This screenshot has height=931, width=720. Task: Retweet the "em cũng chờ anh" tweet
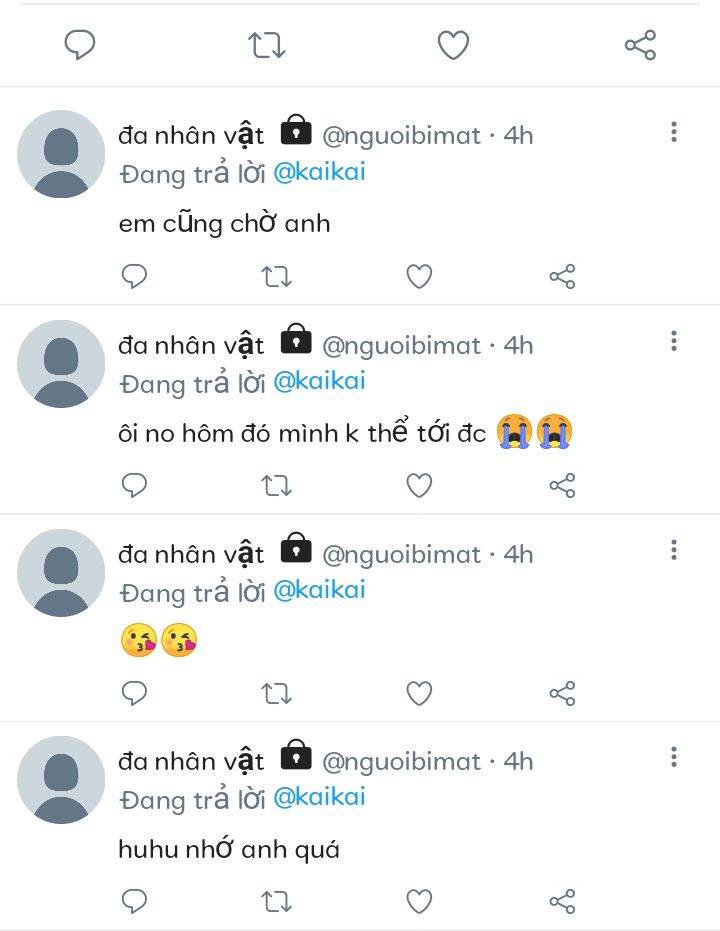click(276, 277)
